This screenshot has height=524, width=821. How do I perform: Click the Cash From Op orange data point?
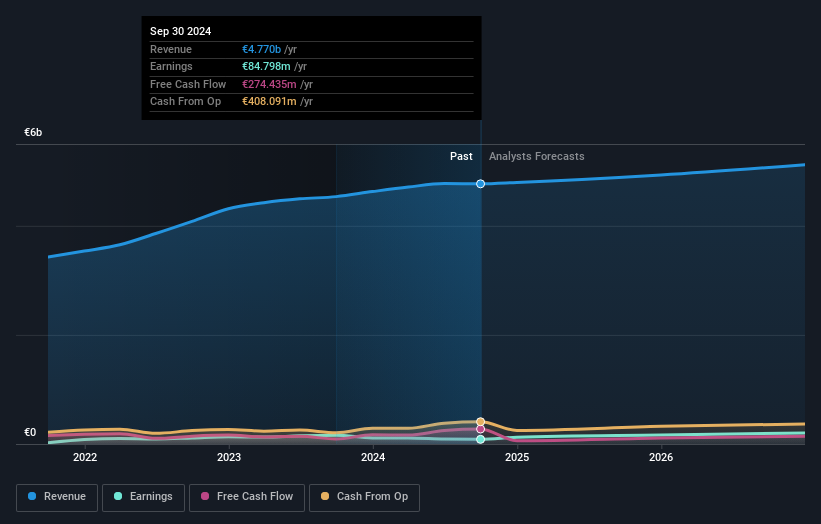[481, 422]
